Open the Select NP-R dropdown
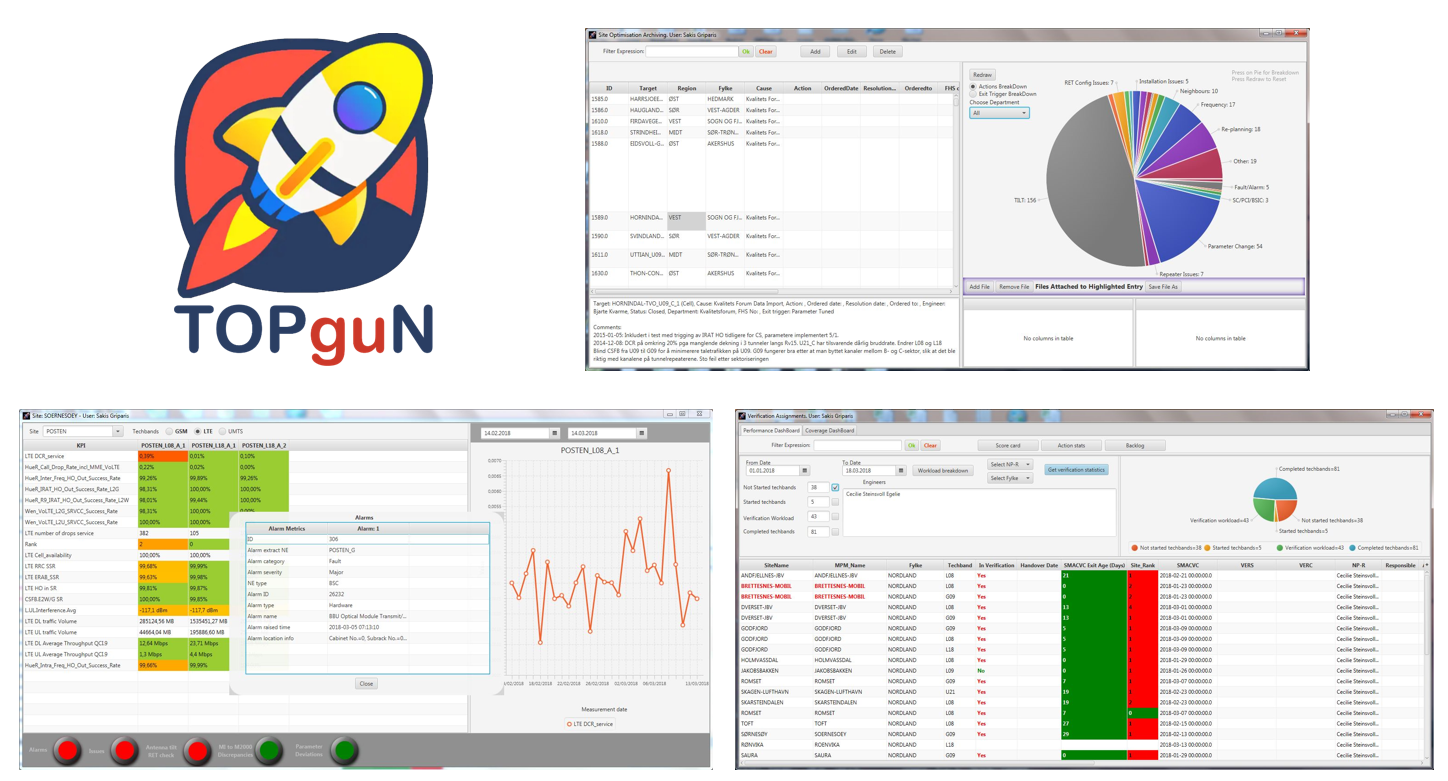The image size is (1448, 781). pos(1008,465)
